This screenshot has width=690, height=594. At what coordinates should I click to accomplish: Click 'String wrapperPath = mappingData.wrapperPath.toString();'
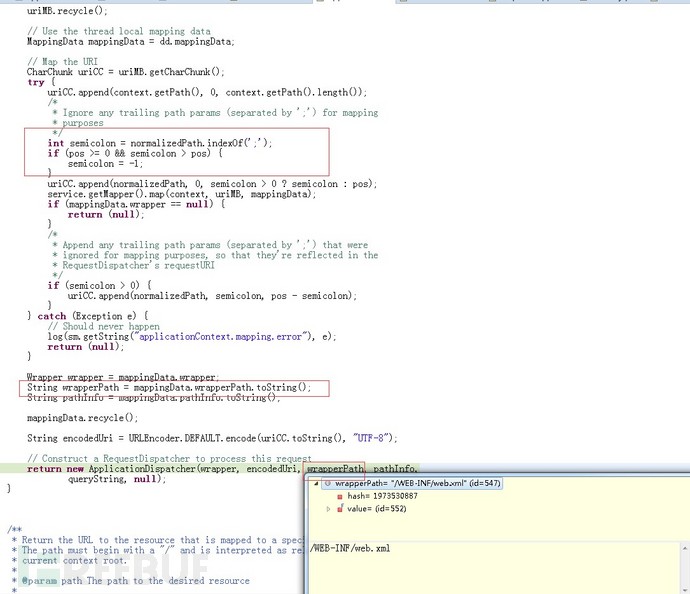[169, 388]
